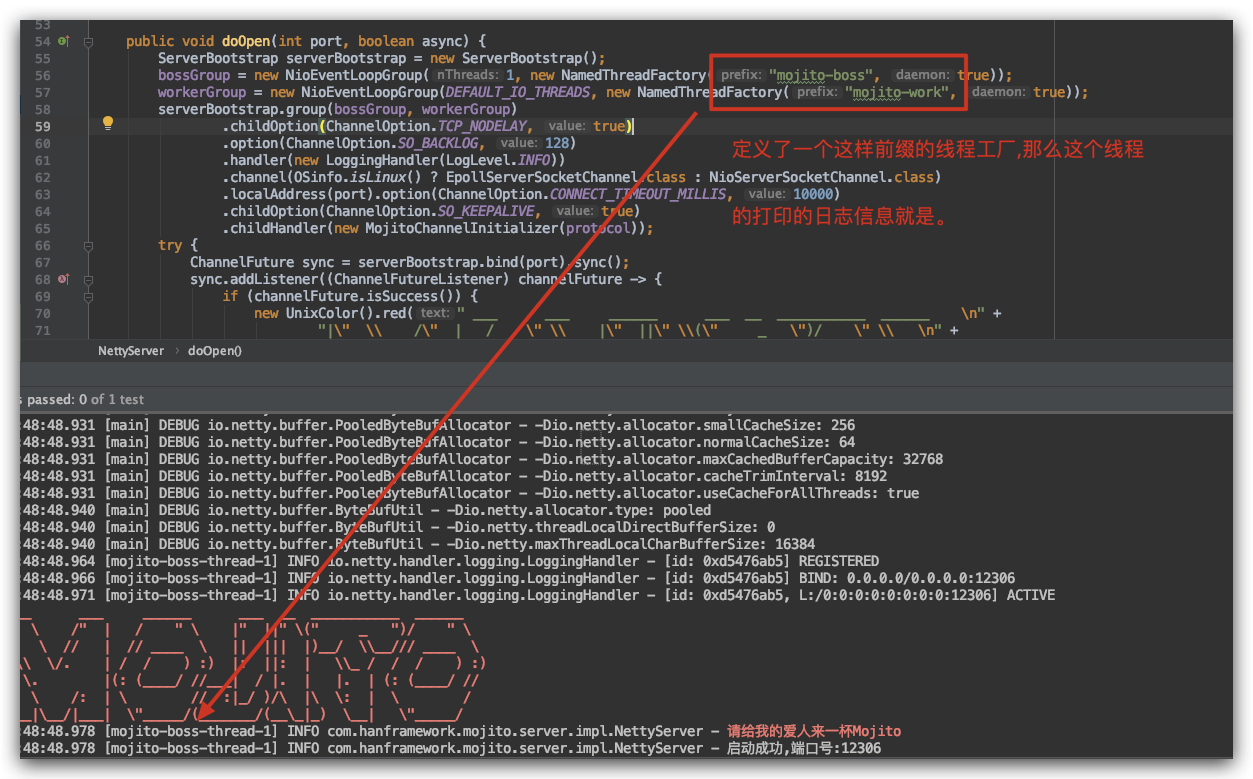Click the nThreads inlay hint on line 56
The height and width of the screenshot is (779, 1253).
[x=467, y=75]
